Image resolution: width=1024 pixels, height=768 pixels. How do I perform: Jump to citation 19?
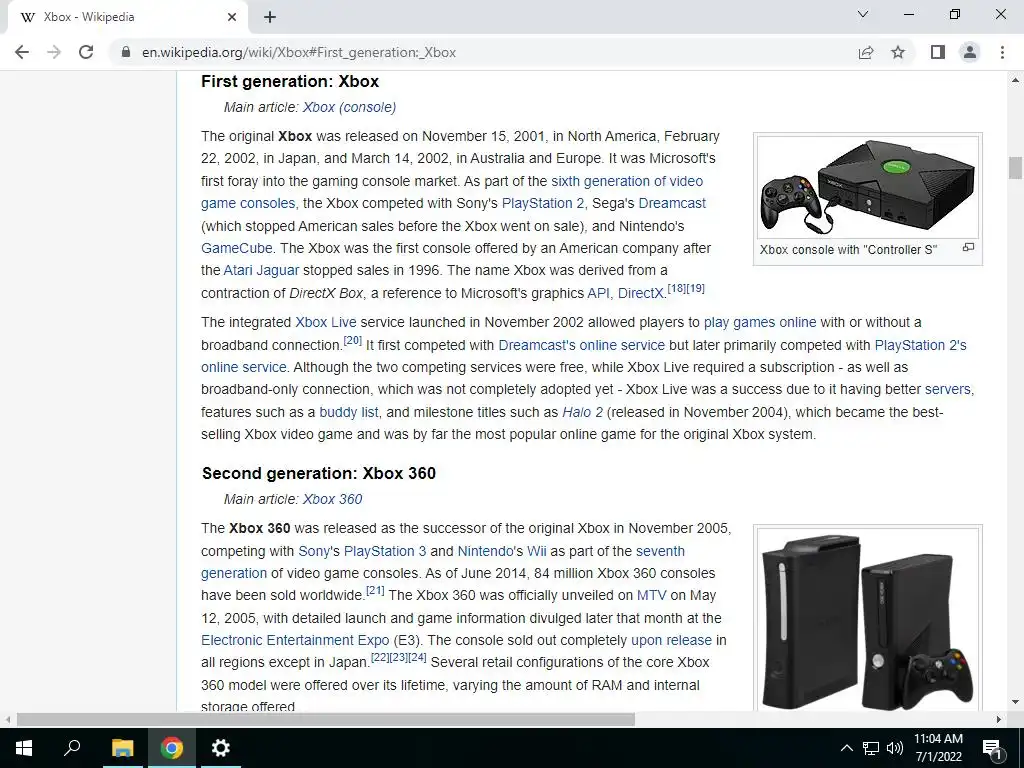(x=696, y=288)
